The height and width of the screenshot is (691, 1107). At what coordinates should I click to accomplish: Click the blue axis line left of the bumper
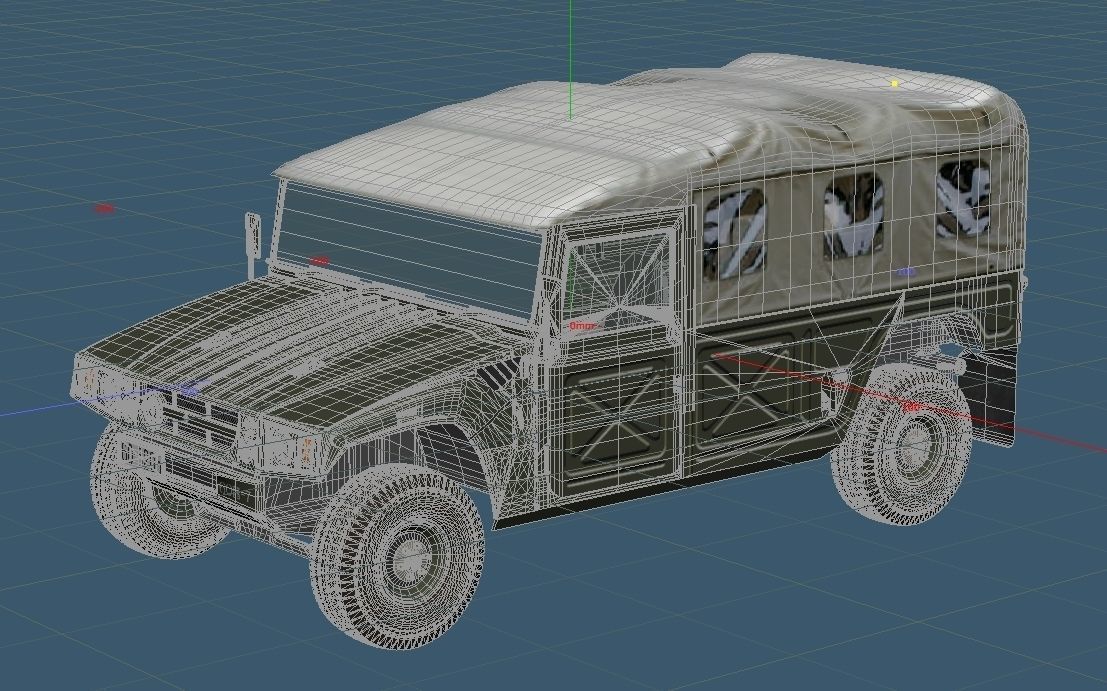coord(37,410)
